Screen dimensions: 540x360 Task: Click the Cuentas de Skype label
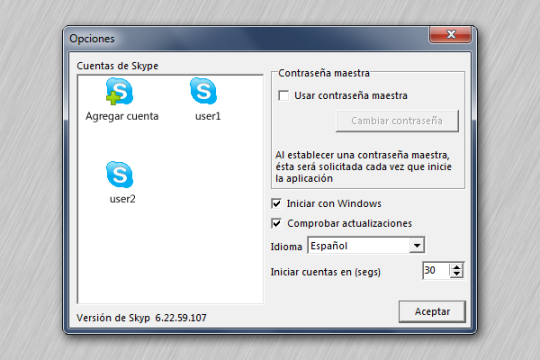pos(117,66)
